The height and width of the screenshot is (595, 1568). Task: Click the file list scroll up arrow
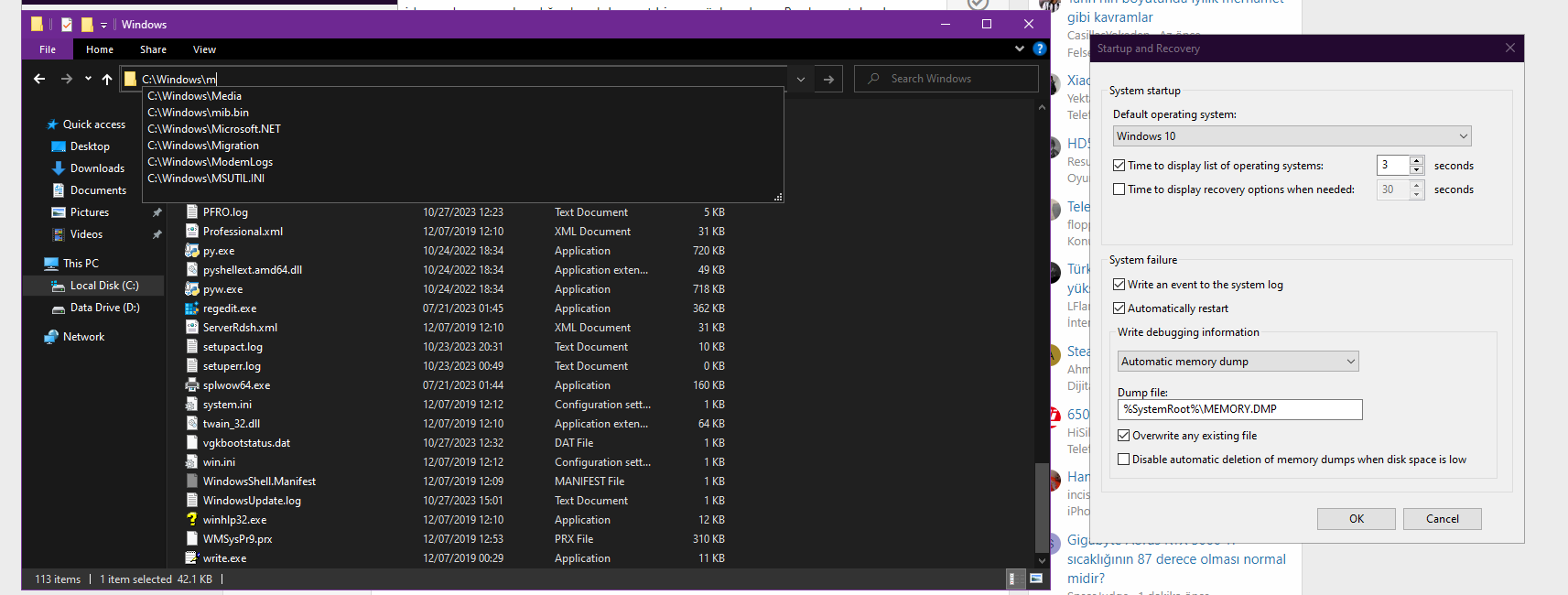point(1042,107)
